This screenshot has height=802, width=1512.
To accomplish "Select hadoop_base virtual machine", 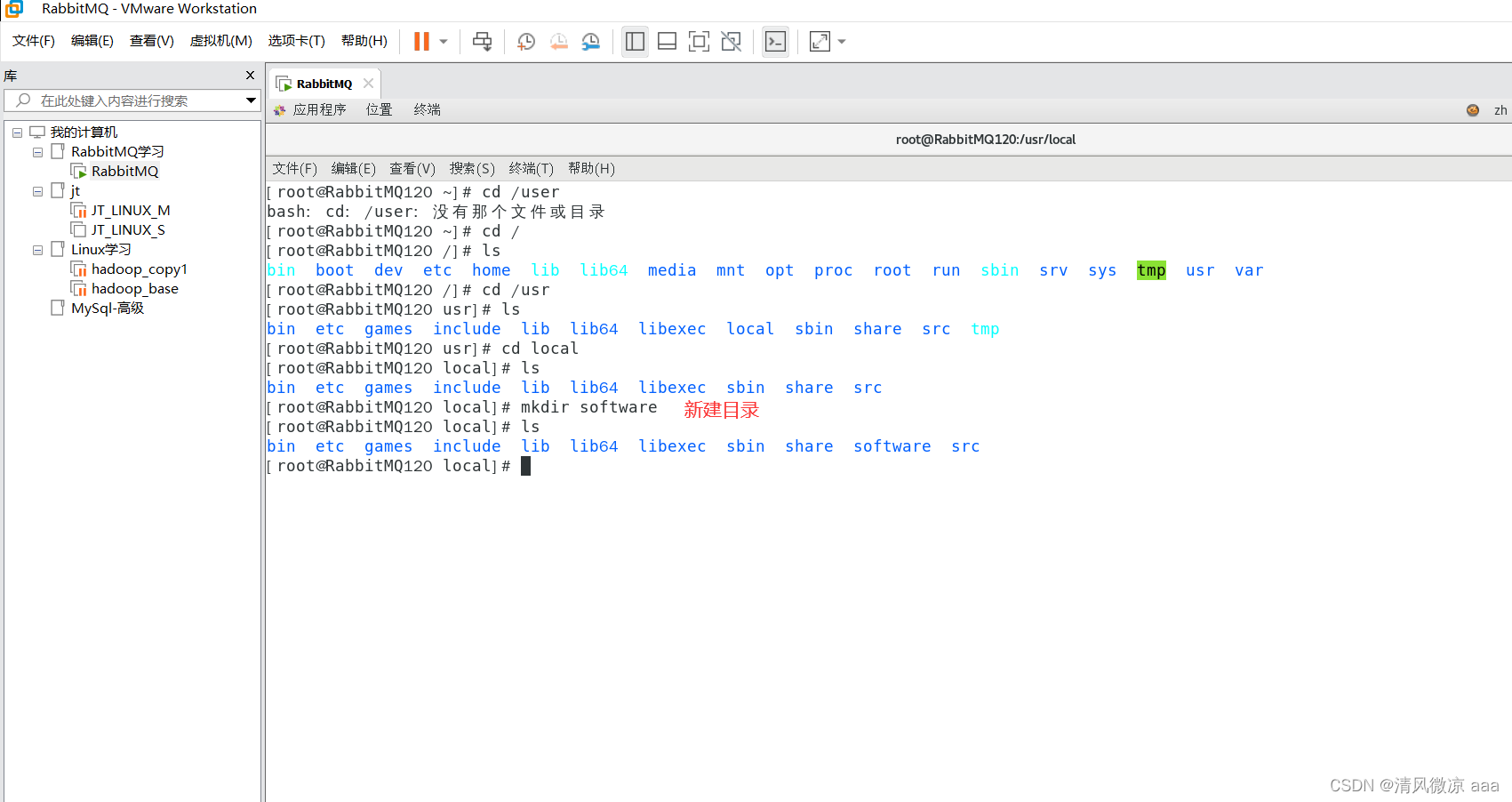I will tap(135, 289).
